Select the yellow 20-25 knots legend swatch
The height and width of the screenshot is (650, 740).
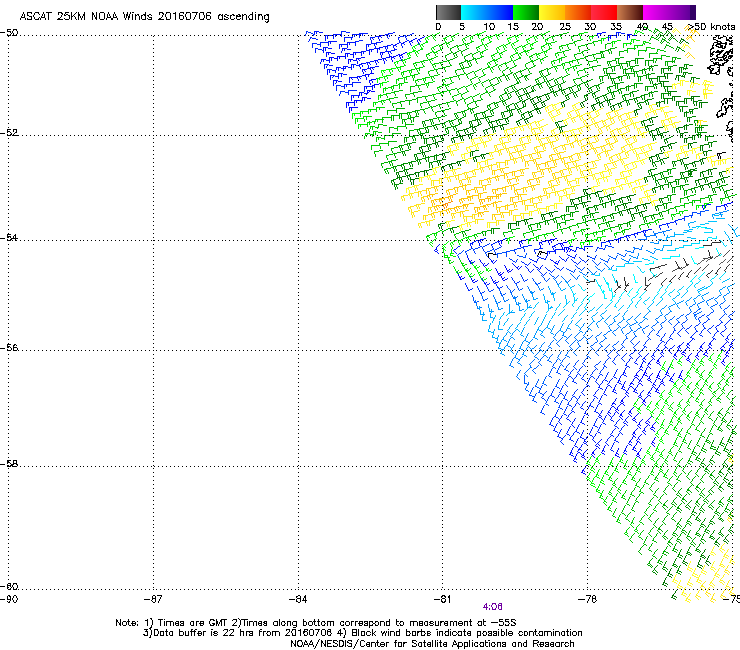(552, 12)
